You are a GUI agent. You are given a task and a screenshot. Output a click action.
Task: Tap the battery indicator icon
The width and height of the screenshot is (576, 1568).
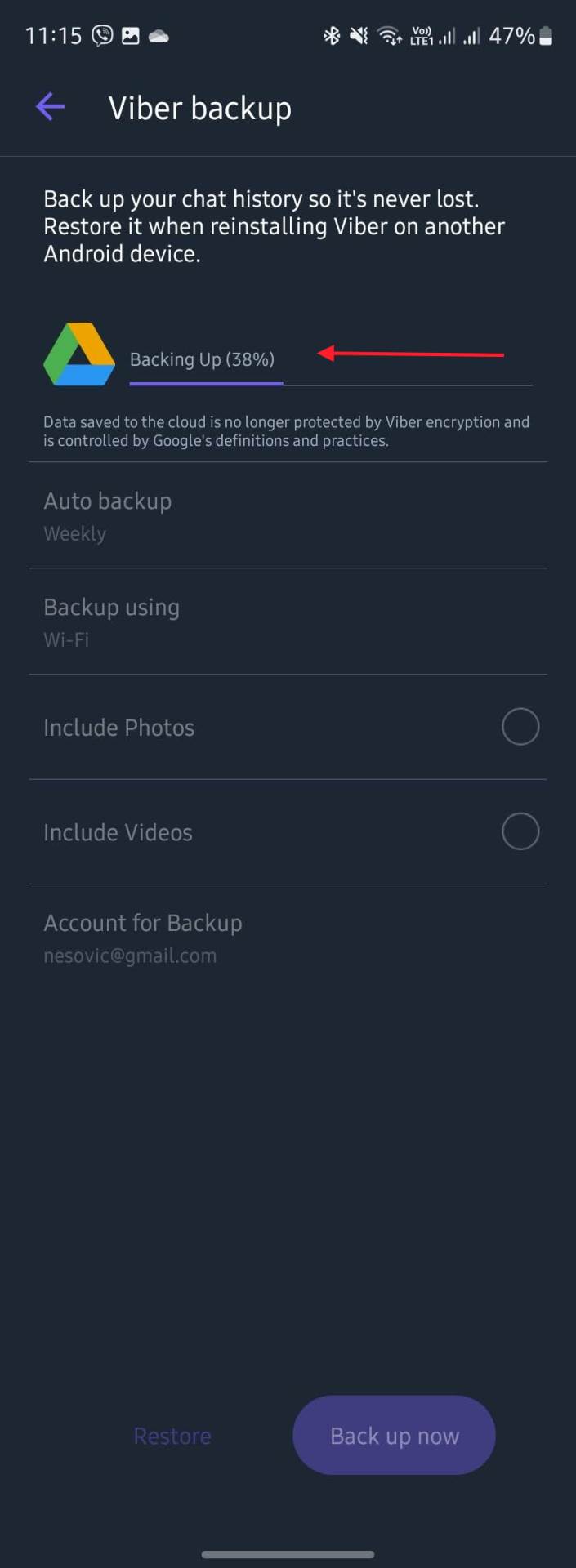click(547, 36)
